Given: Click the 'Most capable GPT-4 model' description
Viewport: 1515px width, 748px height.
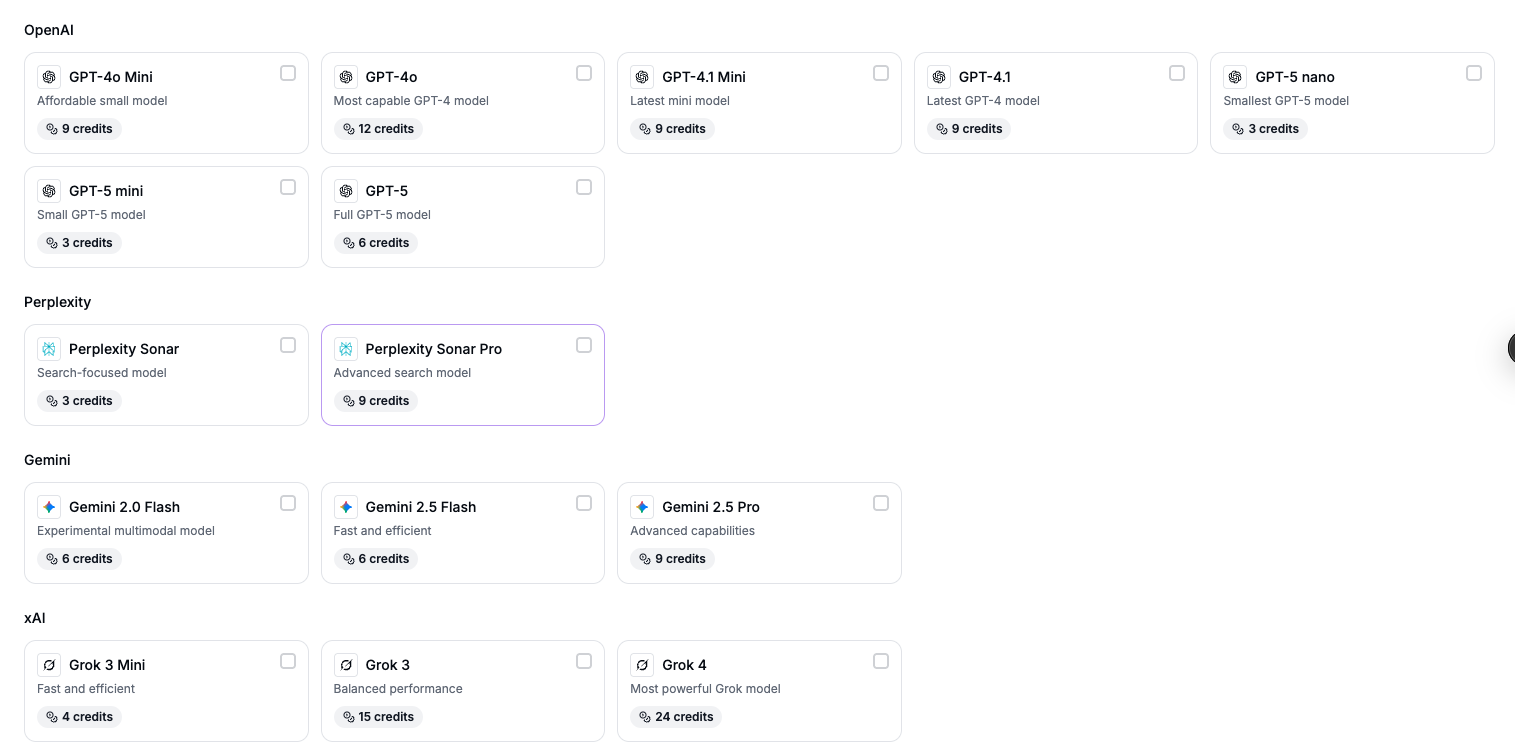Looking at the screenshot, I should point(411,101).
